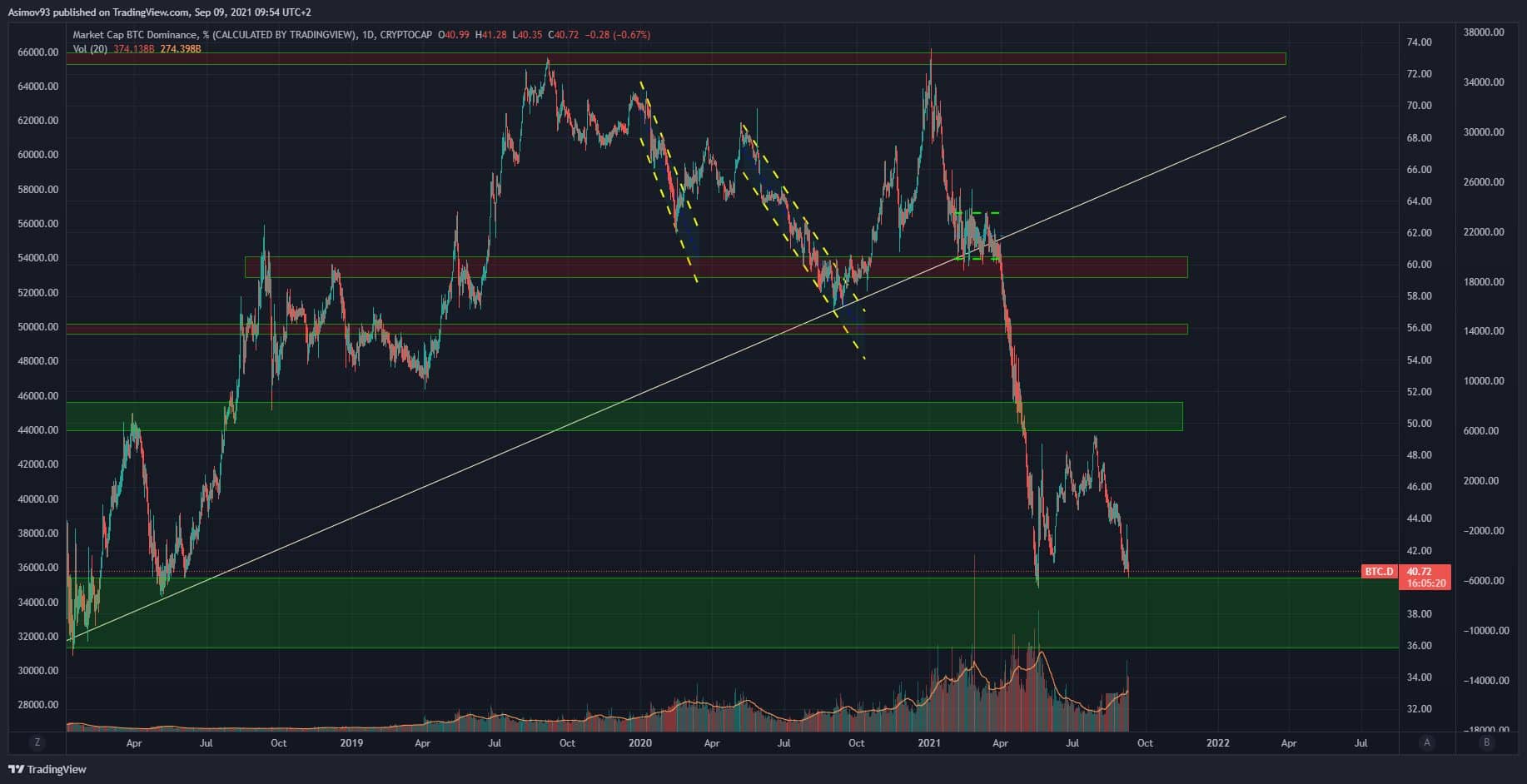1527x784 pixels.
Task: Click the volume average value 274.398B
Action: click(181, 49)
